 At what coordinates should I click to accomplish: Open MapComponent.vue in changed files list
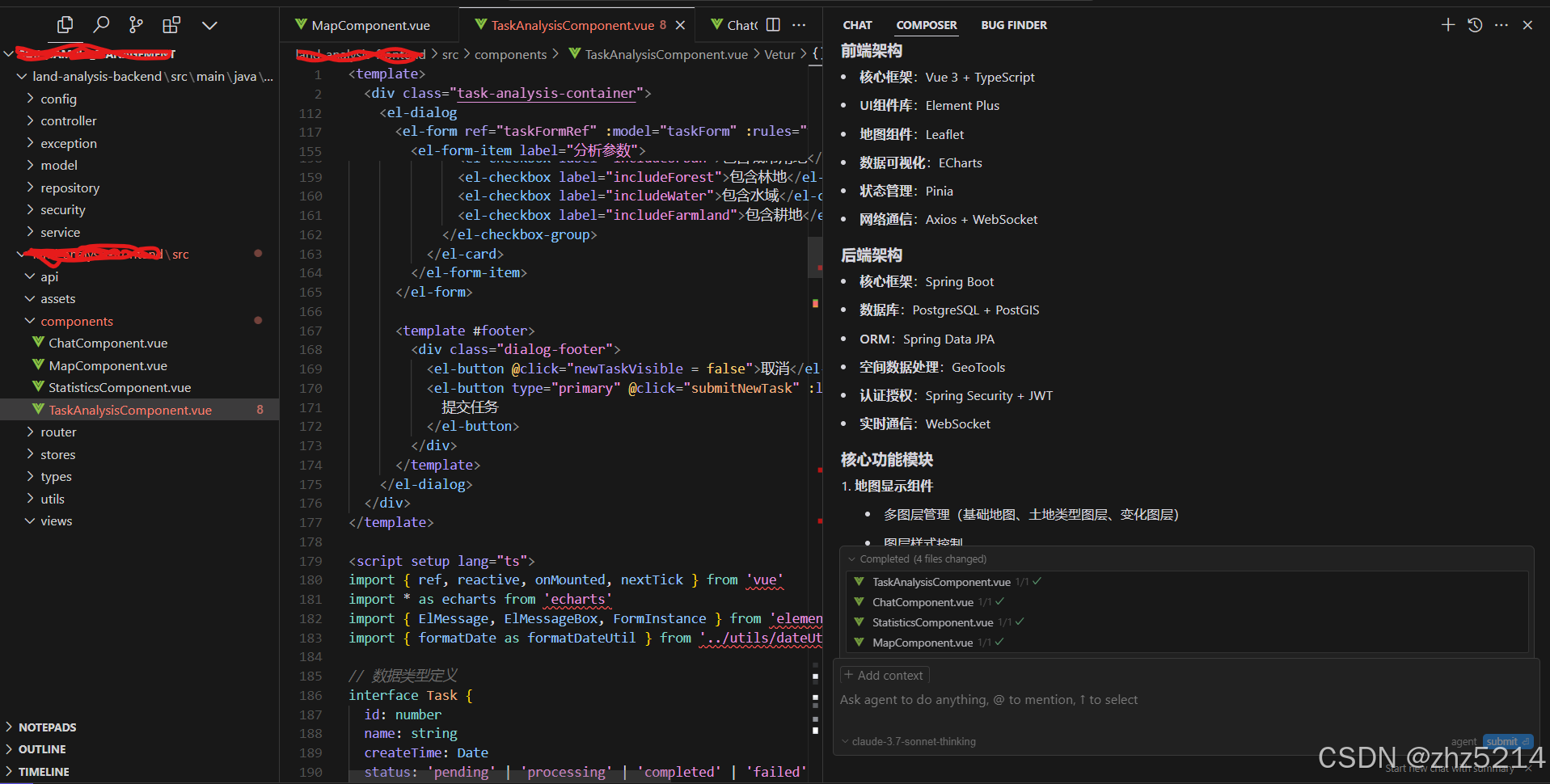923,643
